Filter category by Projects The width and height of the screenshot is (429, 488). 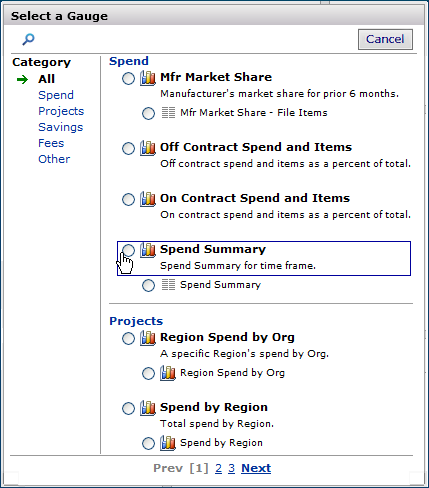point(61,111)
